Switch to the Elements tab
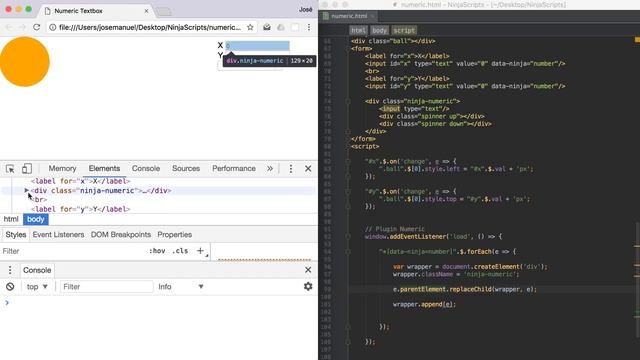This screenshot has height=360, width=640. point(104,169)
